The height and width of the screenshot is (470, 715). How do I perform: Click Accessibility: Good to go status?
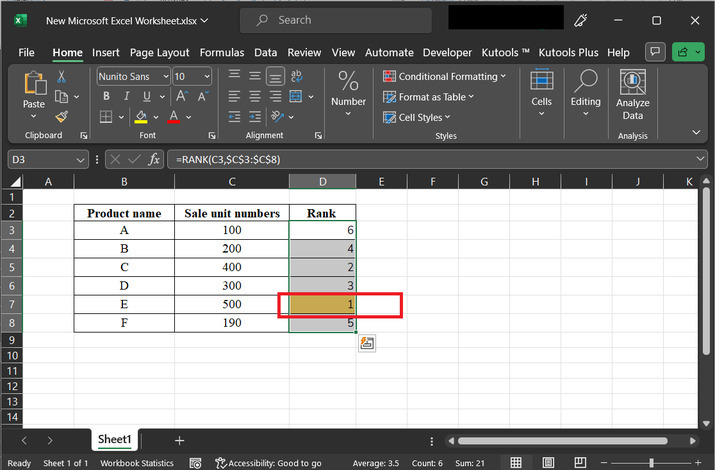click(x=268, y=463)
